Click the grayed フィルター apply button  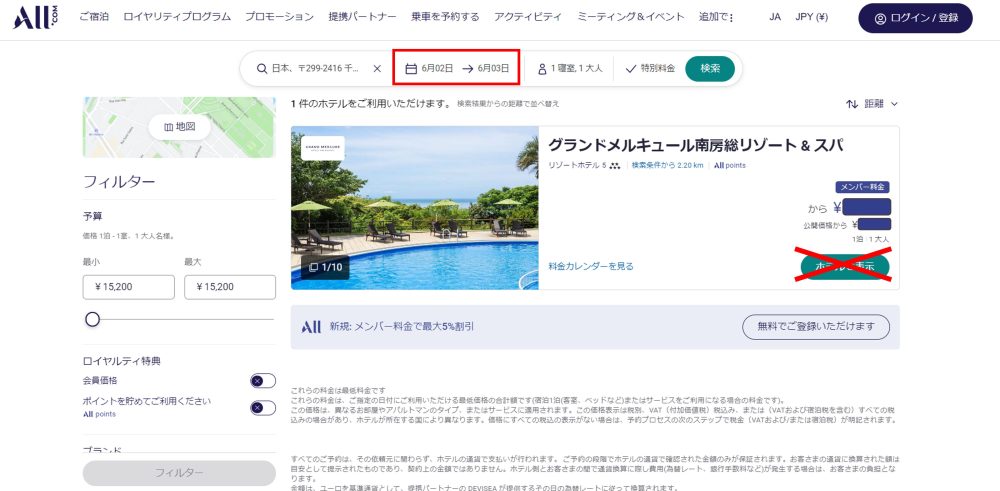coord(179,473)
